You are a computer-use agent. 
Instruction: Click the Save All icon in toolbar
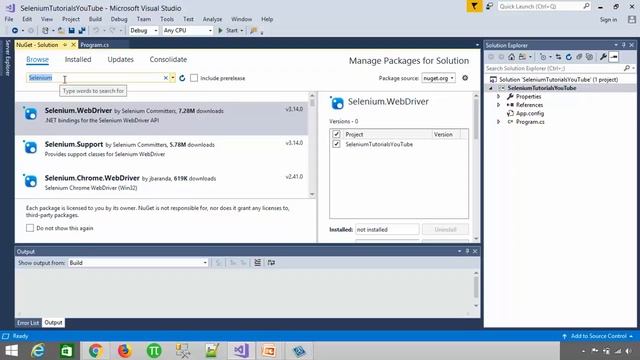coord(82,31)
